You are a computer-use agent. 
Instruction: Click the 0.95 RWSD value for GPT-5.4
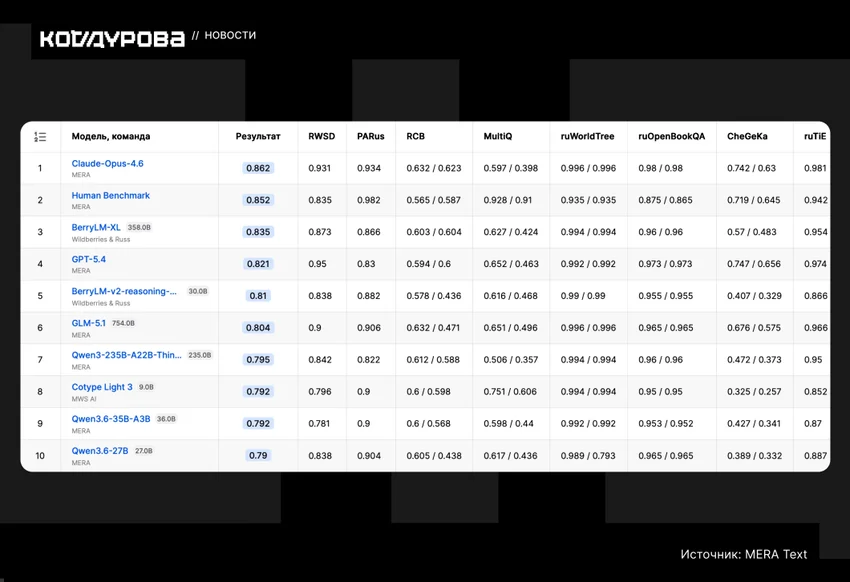pos(317,264)
